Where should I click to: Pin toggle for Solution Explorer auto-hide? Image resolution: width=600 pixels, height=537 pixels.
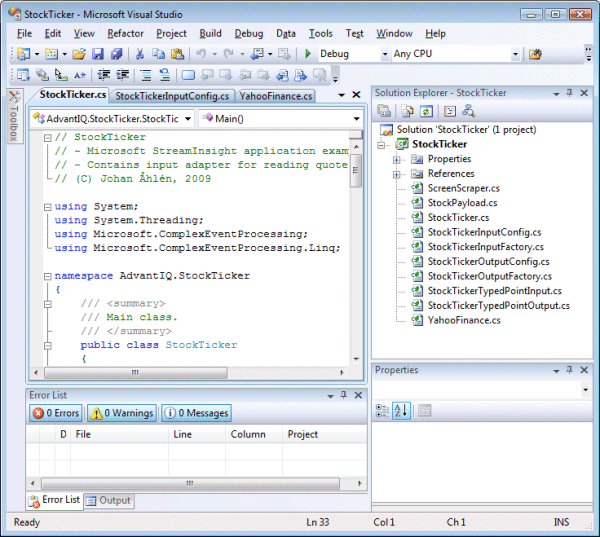[x=570, y=93]
